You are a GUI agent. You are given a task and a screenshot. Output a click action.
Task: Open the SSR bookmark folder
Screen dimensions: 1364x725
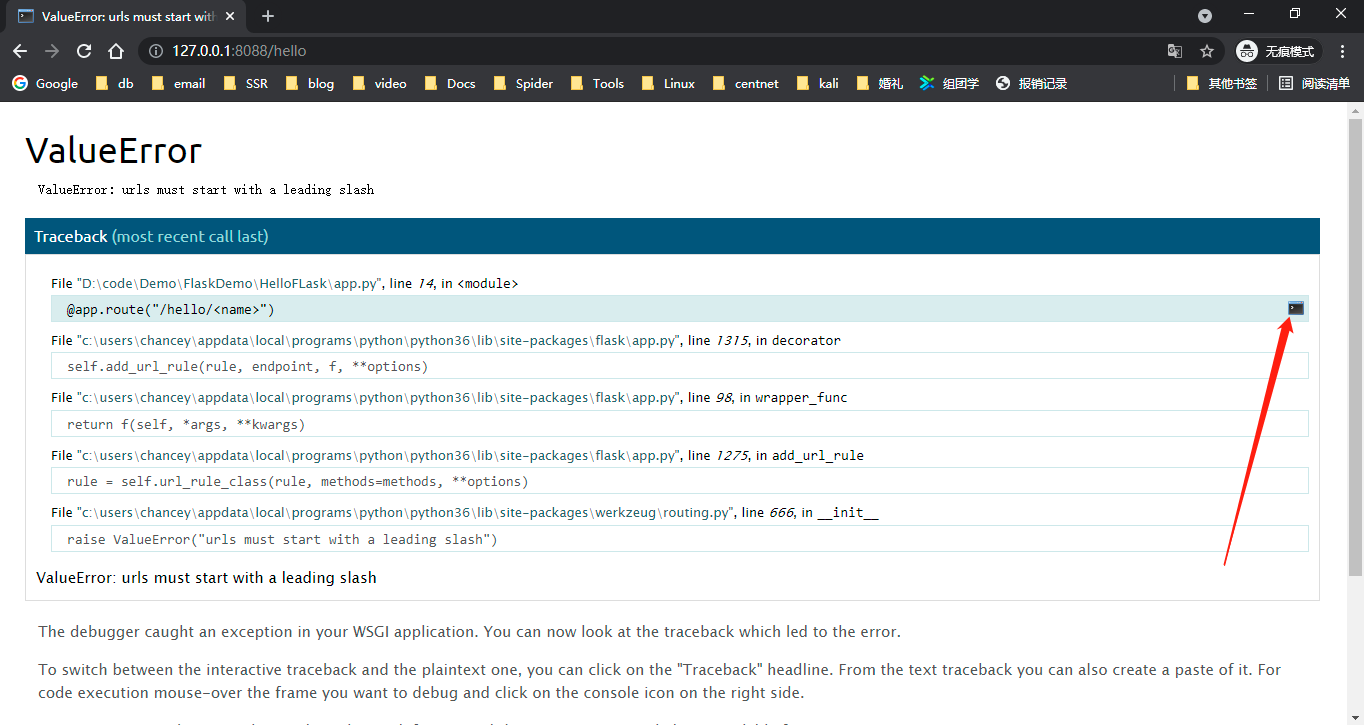click(245, 83)
